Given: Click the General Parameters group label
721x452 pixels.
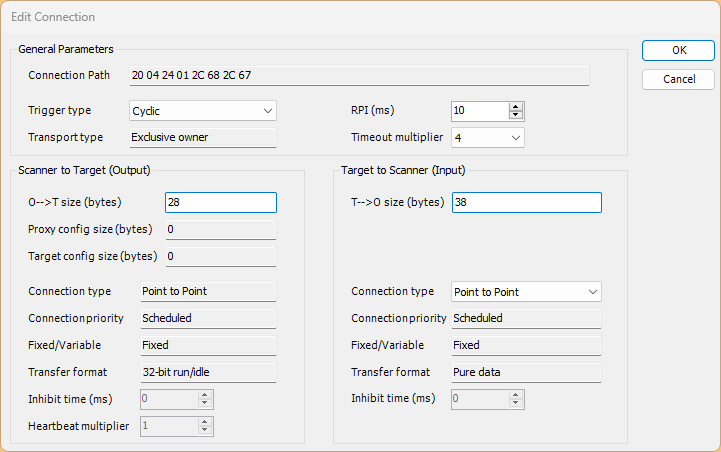Looking at the screenshot, I should coord(66,49).
